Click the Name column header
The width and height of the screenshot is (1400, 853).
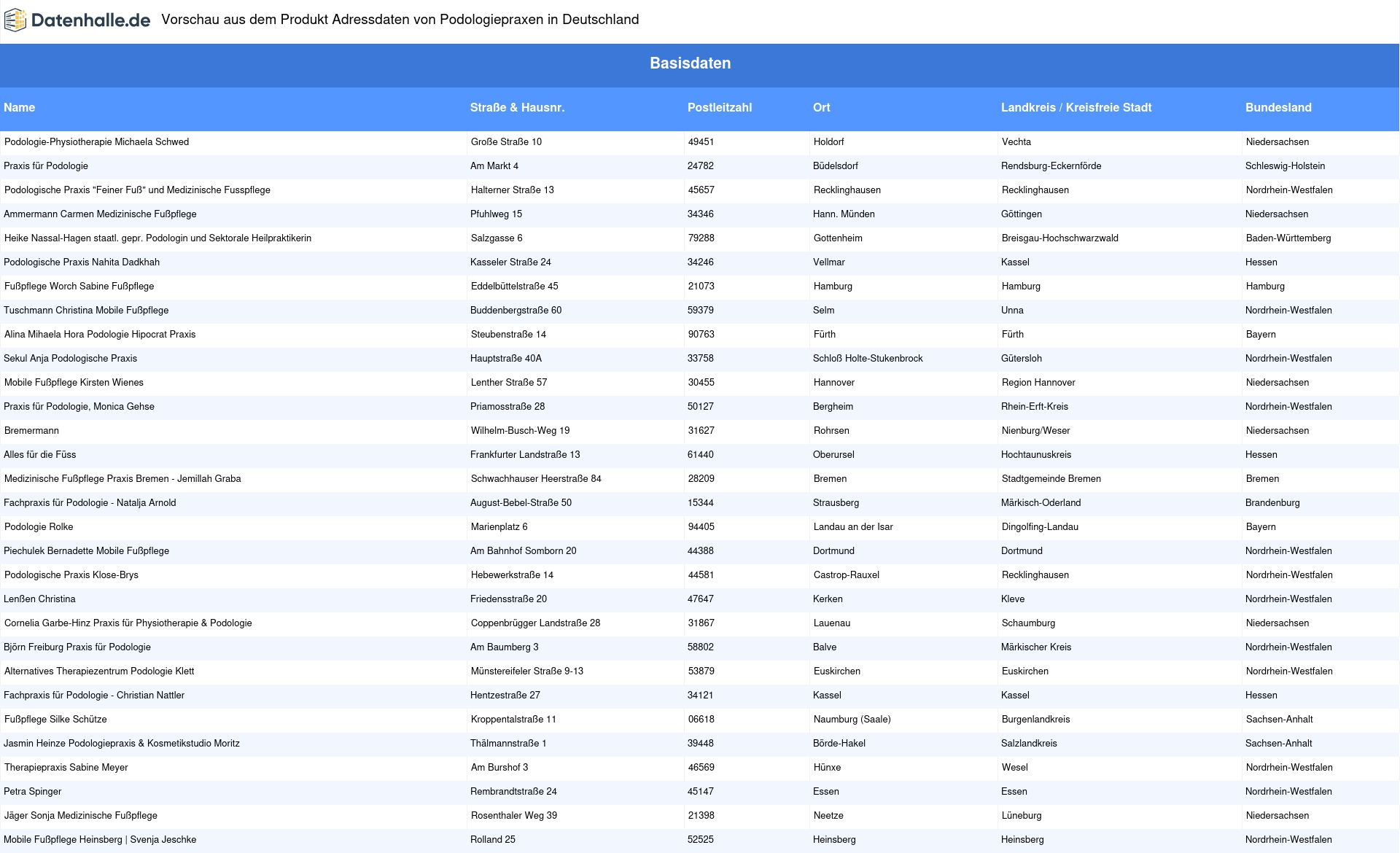20,107
